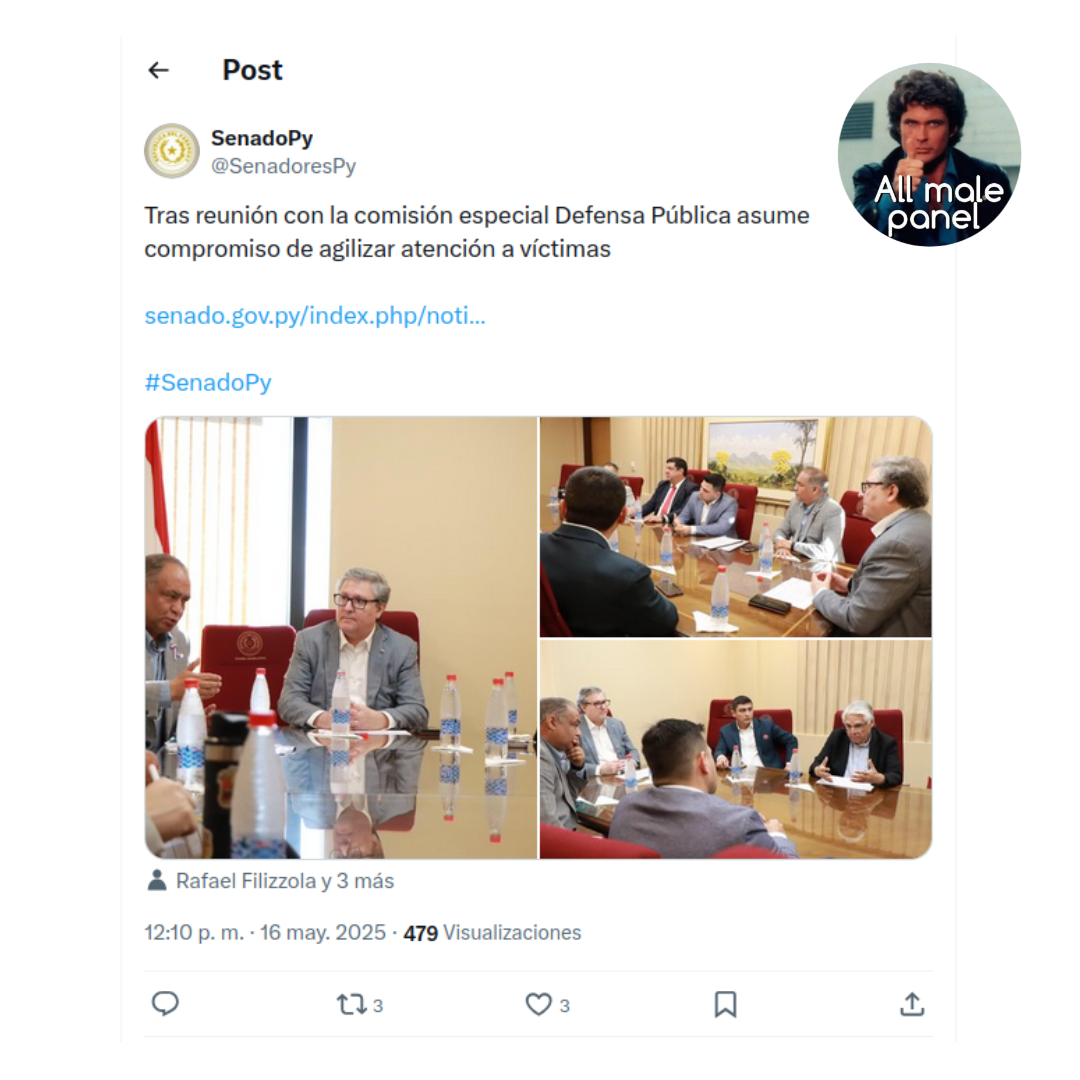Open the reply comment icon
Image resolution: width=1080 pixels, height=1080 pixels.
[165, 1004]
